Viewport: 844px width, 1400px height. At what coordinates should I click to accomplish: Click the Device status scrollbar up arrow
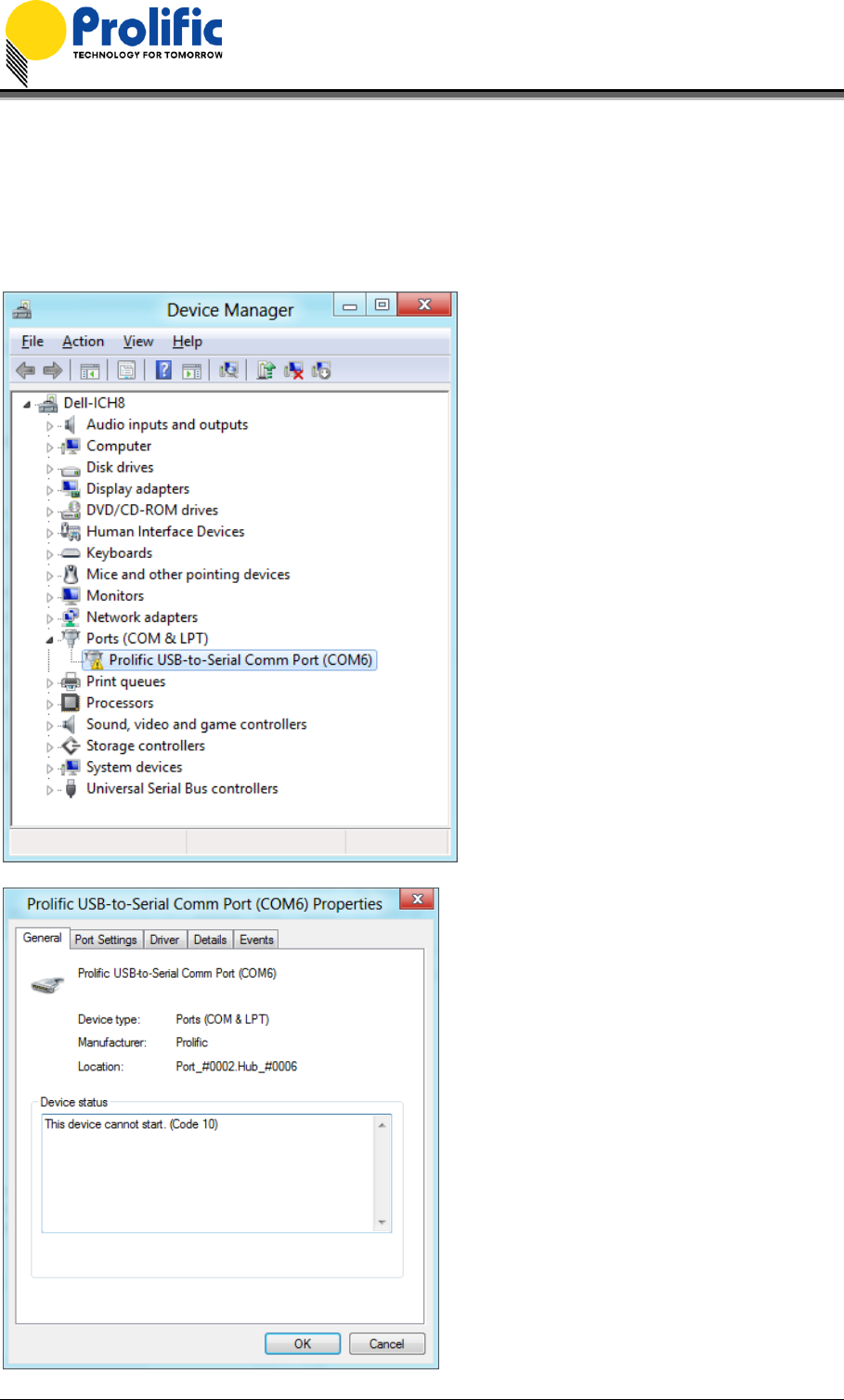[382, 1124]
